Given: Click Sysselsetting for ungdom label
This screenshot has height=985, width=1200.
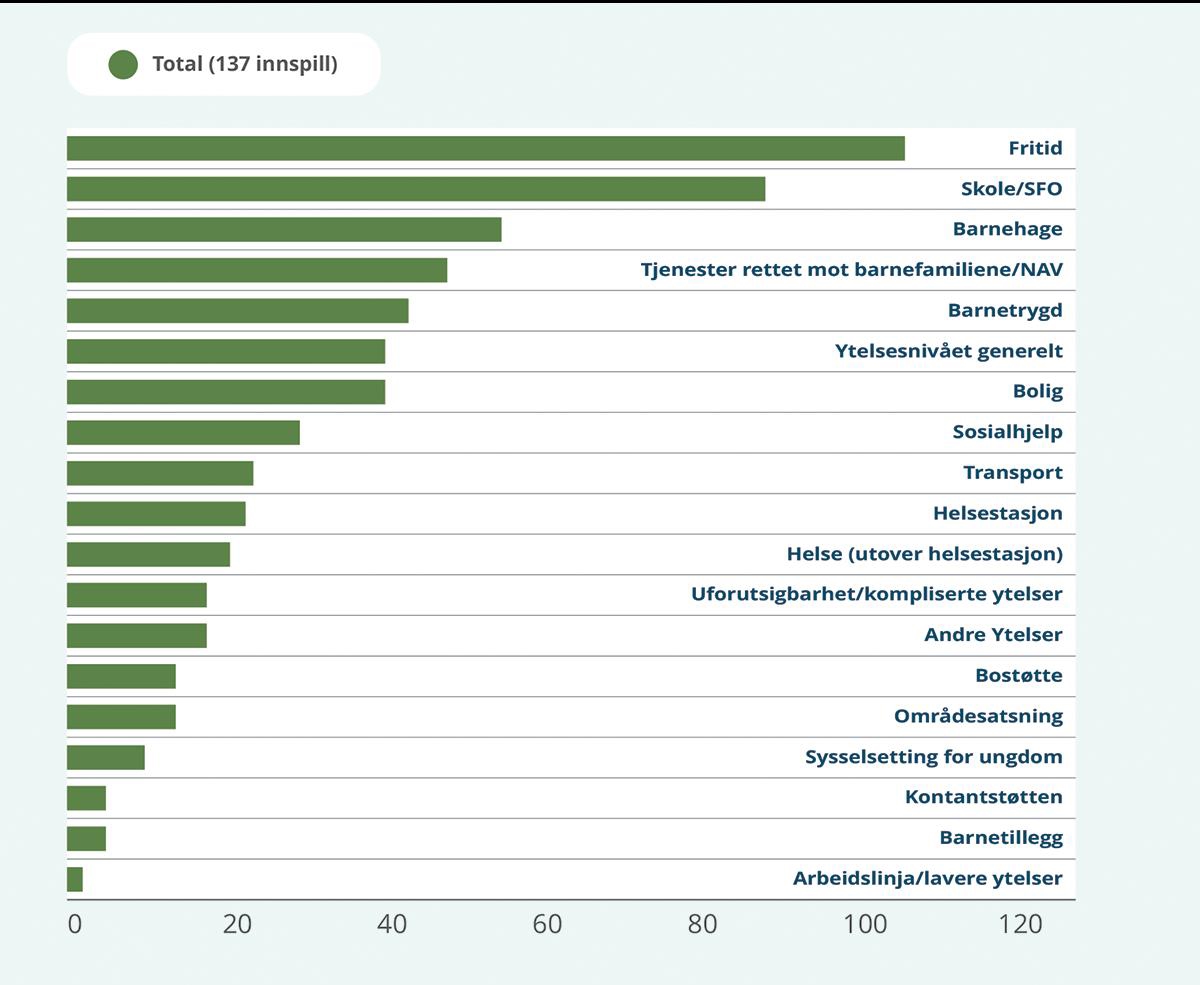Looking at the screenshot, I should pyautogui.click(x=933, y=757).
